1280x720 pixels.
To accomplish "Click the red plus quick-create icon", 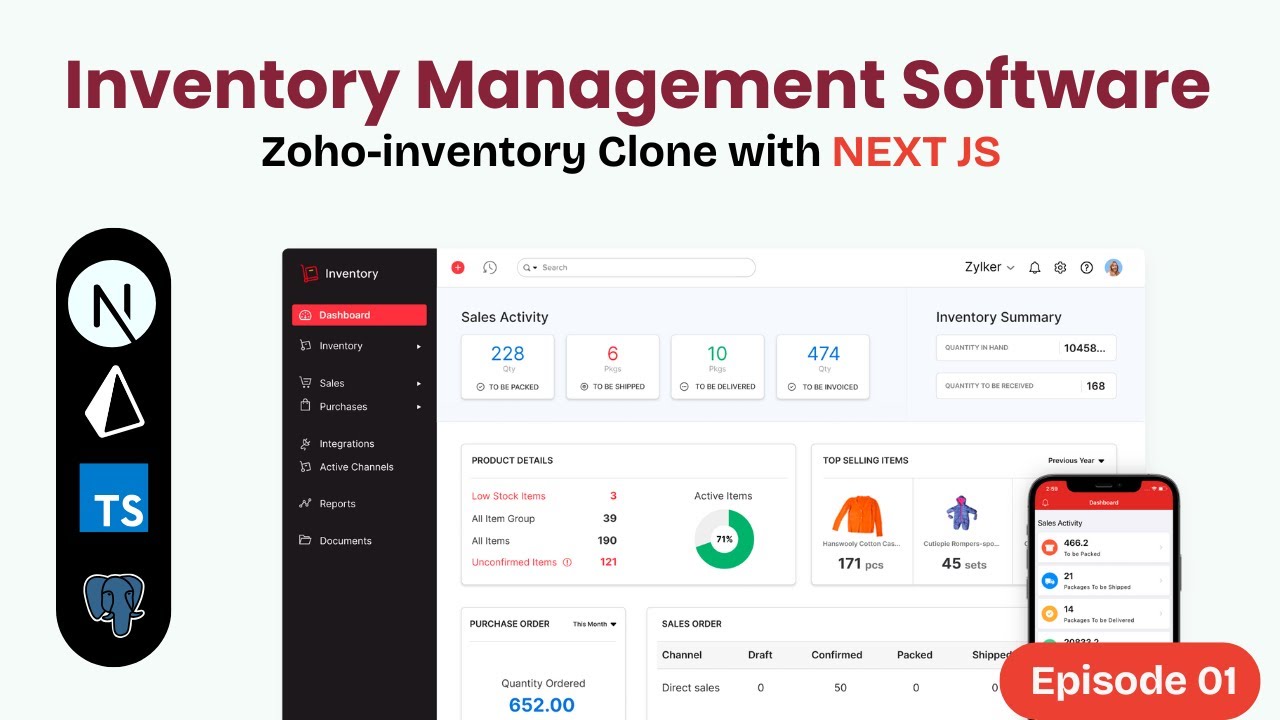I will (x=458, y=267).
